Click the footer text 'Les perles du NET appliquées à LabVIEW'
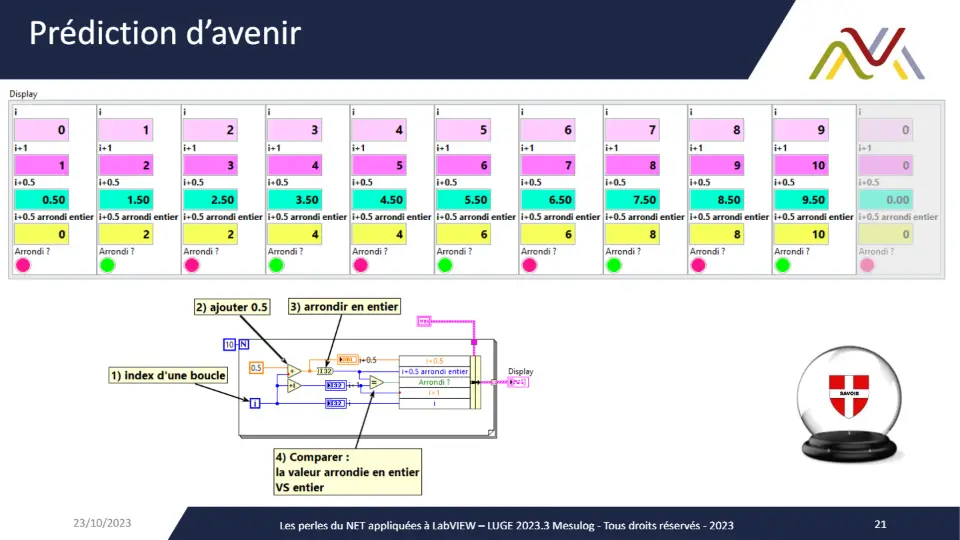The width and height of the screenshot is (960, 540). tap(376, 525)
